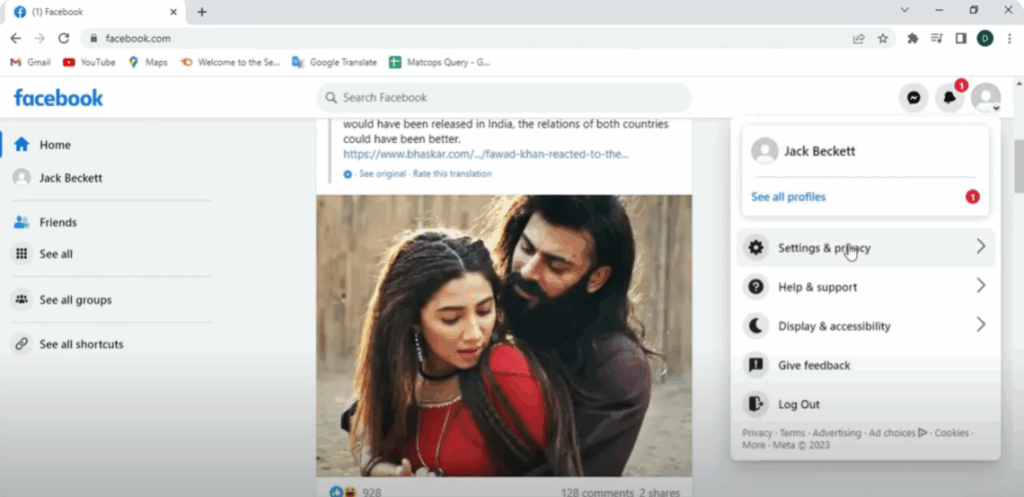Viewport: 1024px width, 497px height.
Task: Open the bhaskar.com article link
Action: [x=485, y=154]
